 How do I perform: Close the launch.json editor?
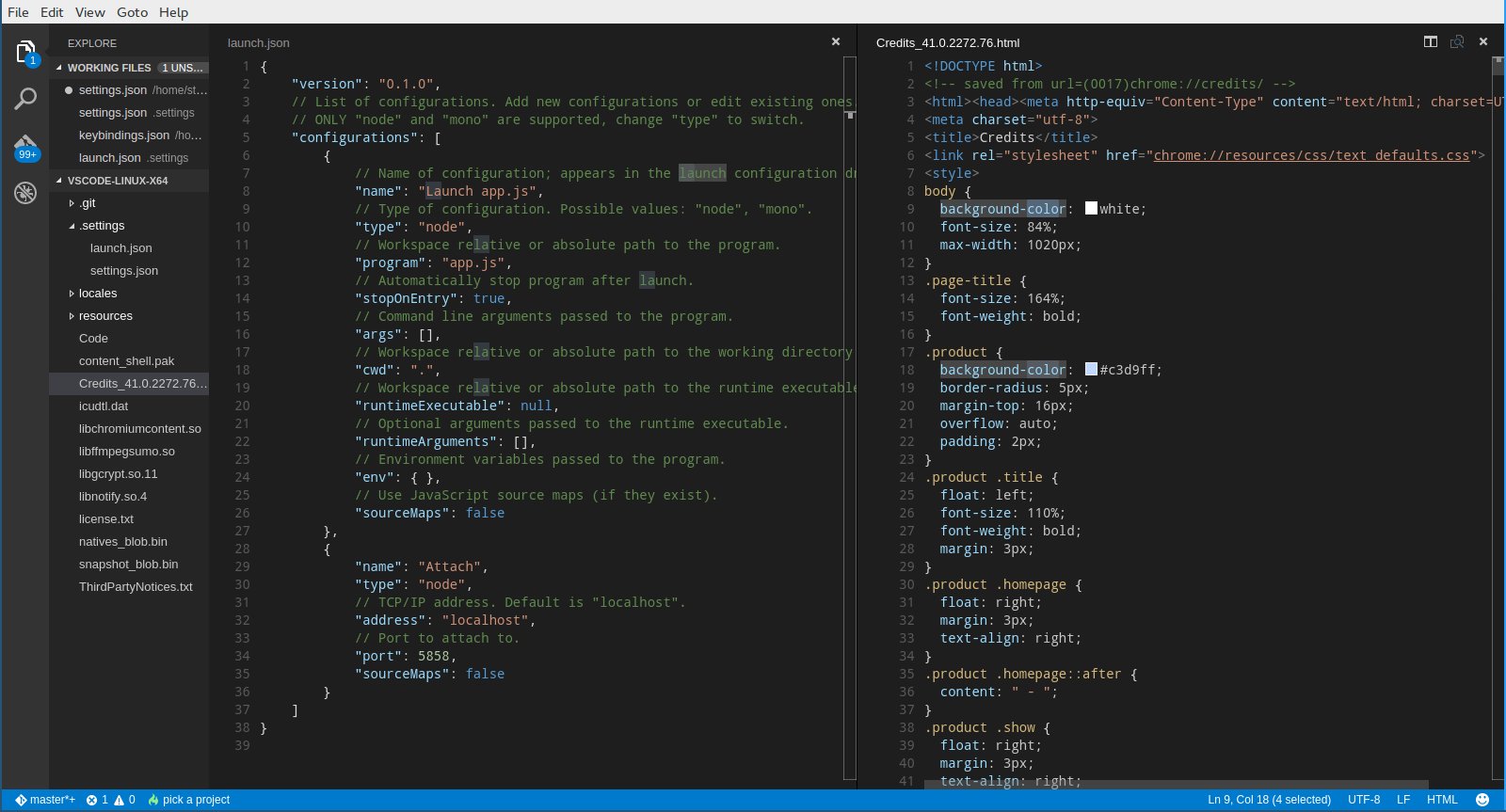pyautogui.click(x=835, y=41)
